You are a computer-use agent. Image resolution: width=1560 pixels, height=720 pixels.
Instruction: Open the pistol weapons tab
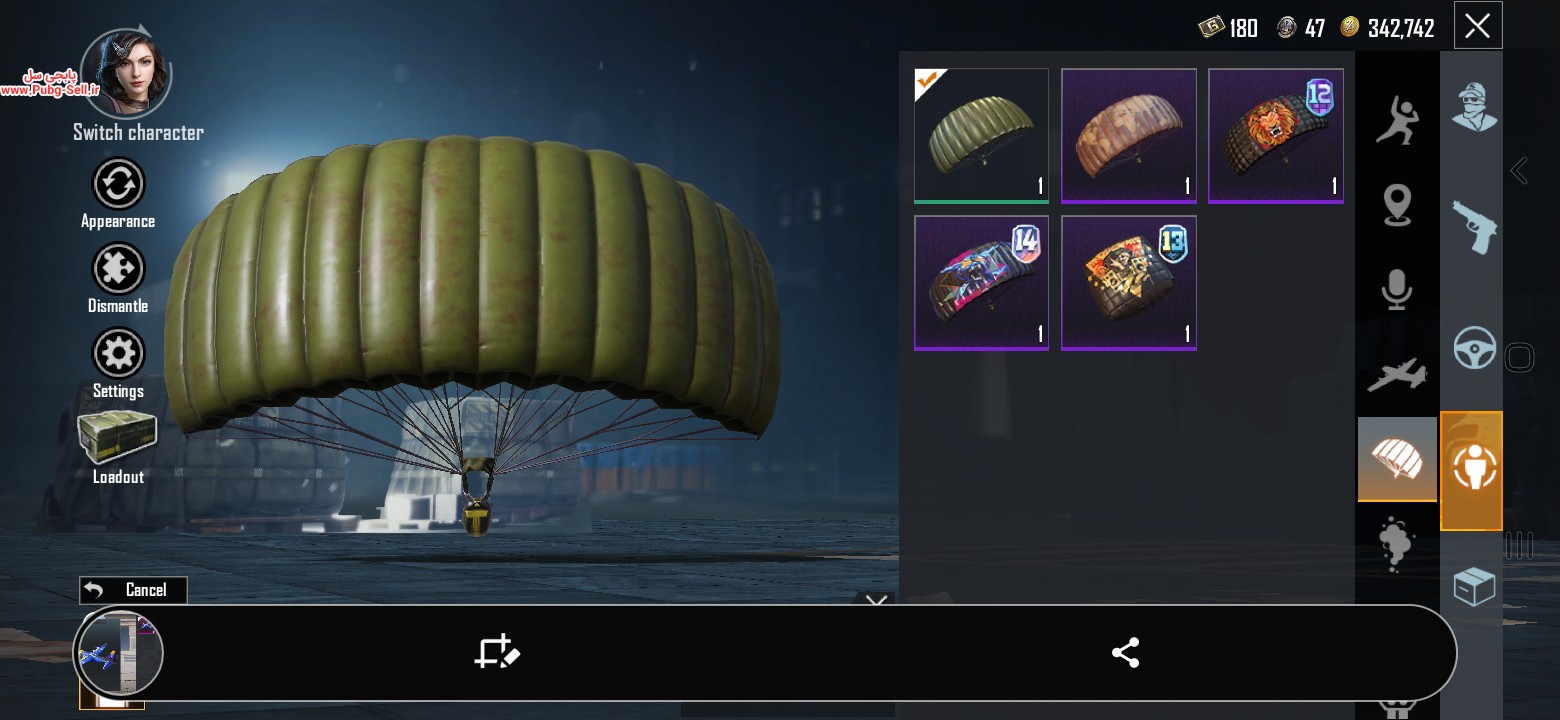pos(1472,227)
